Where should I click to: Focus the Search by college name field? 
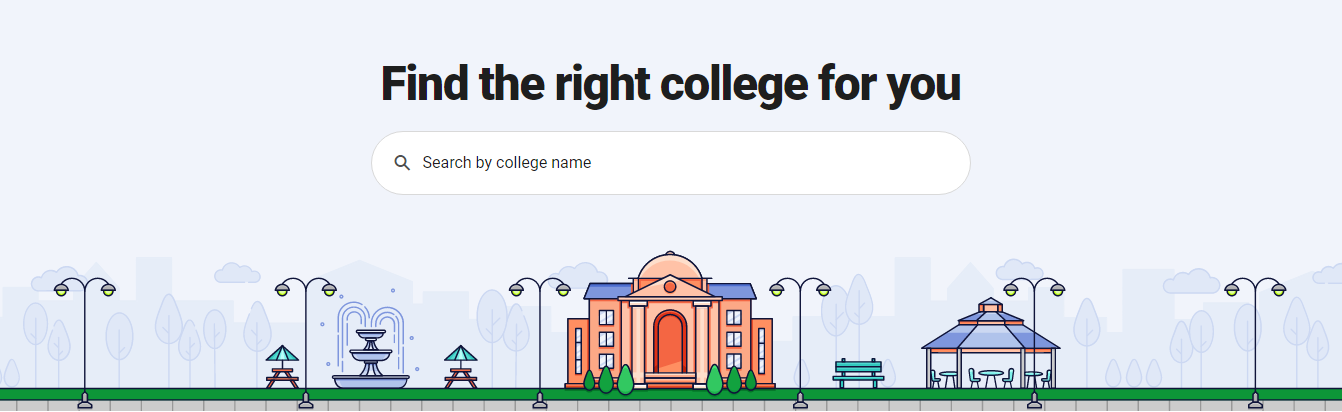click(x=670, y=163)
